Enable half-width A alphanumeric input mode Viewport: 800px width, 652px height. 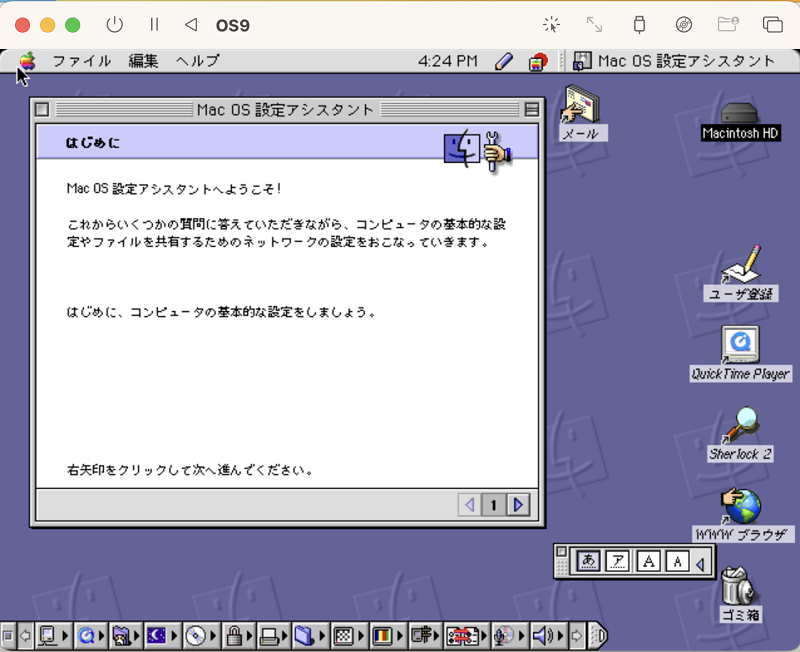678,561
